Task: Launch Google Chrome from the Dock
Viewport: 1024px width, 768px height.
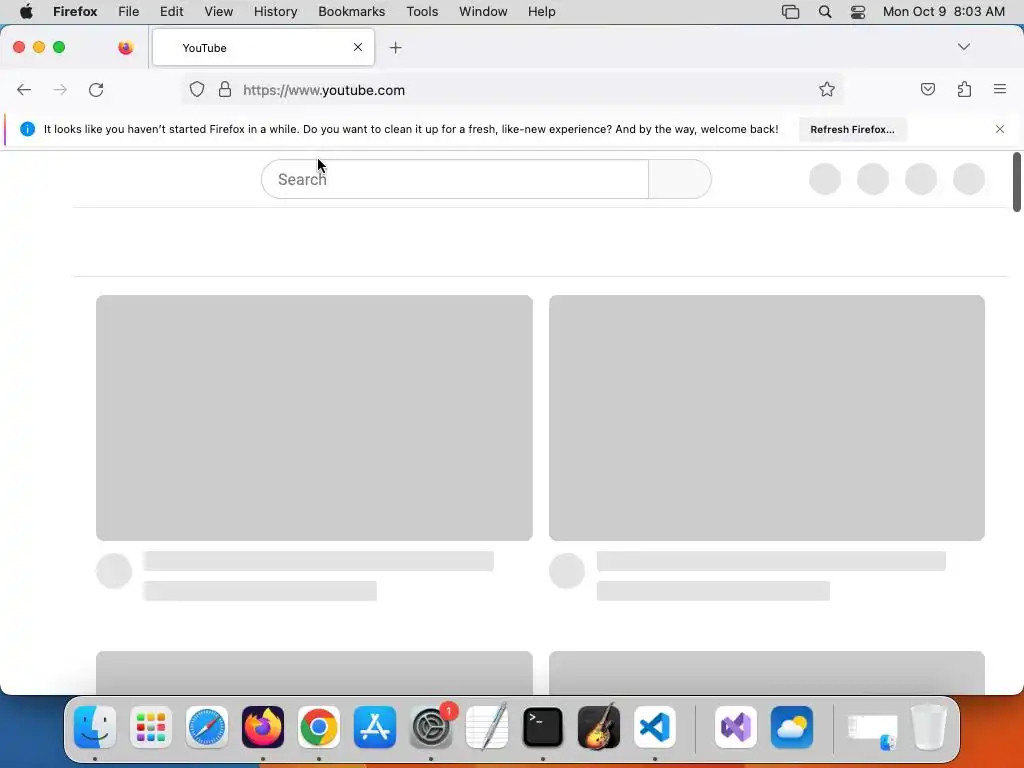Action: (x=319, y=727)
